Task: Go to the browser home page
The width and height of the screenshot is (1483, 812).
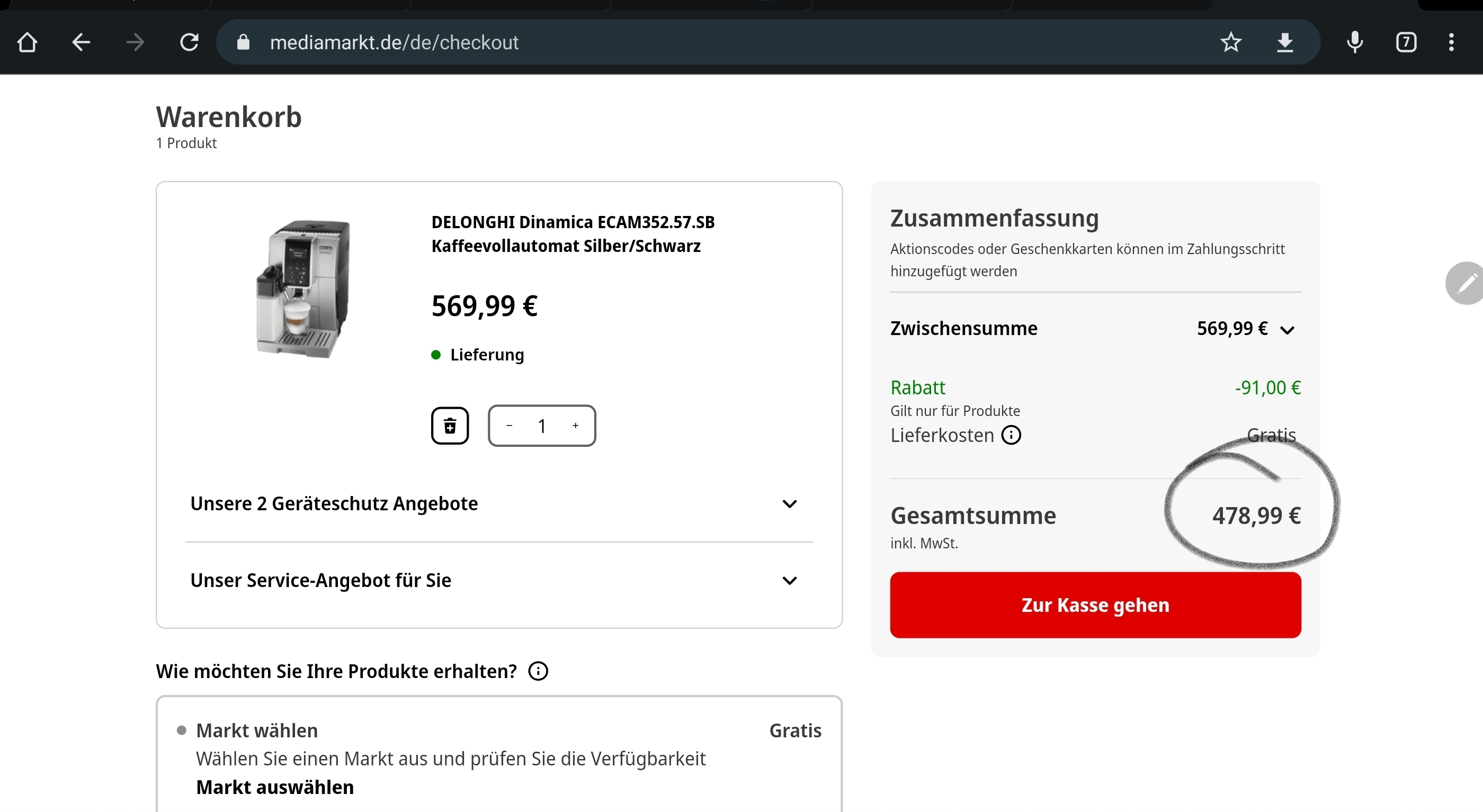Action: [27, 42]
